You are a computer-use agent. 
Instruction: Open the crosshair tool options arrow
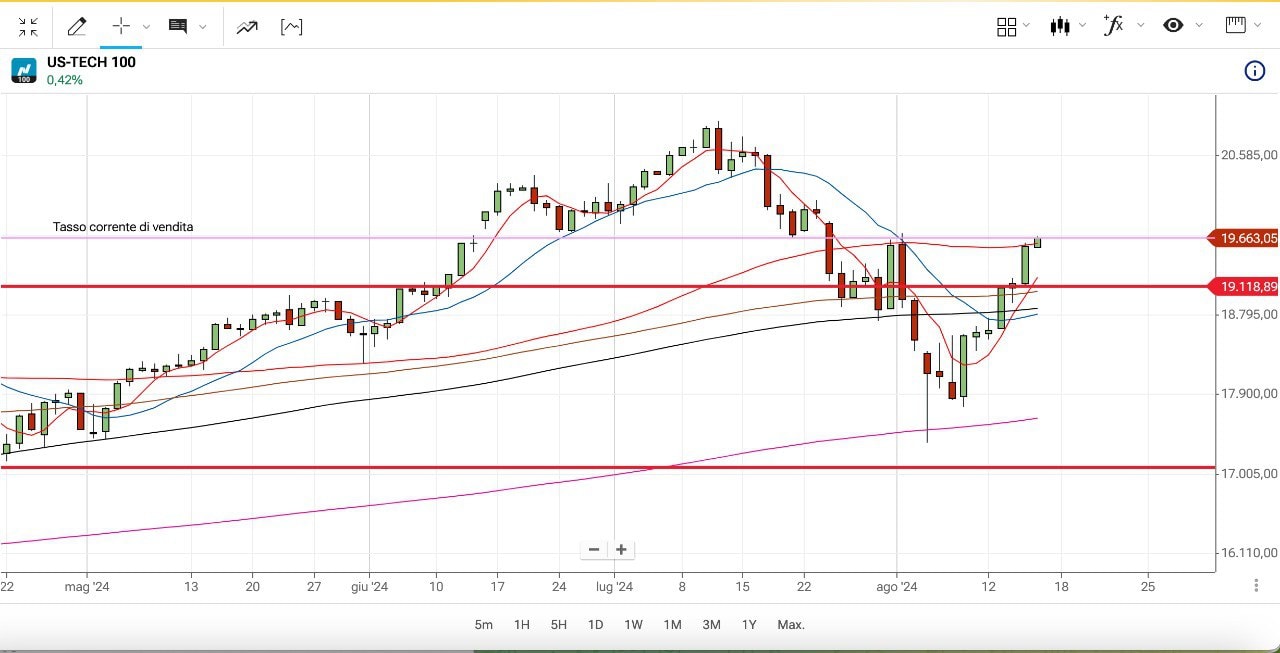tap(146, 27)
